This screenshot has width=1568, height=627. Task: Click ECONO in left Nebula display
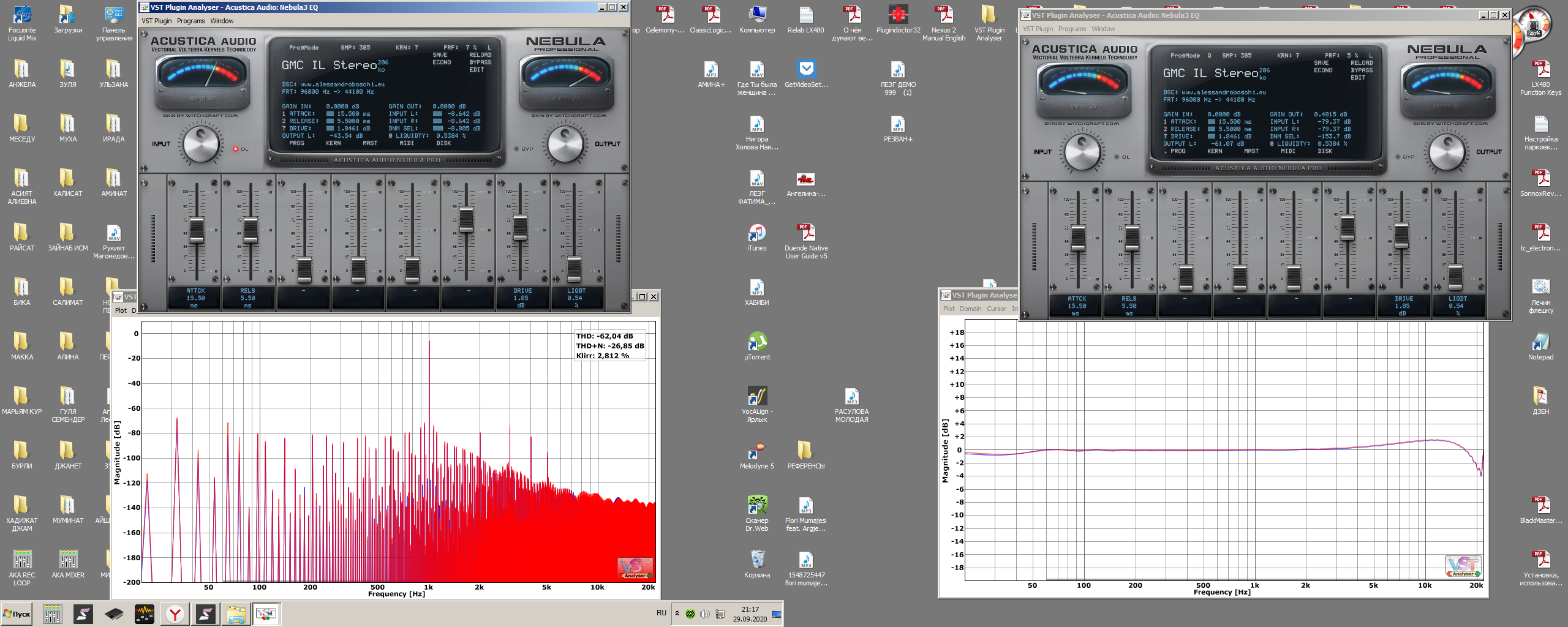(442, 62)
